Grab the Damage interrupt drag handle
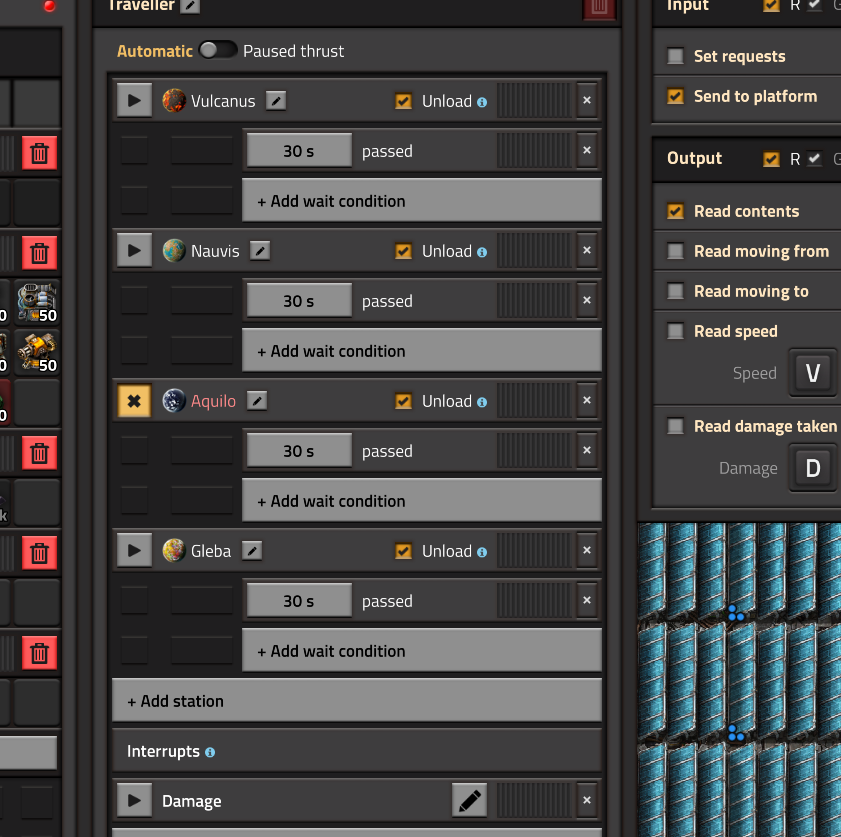This screenshot has height=837, width=841. click(x=534, y=800)
